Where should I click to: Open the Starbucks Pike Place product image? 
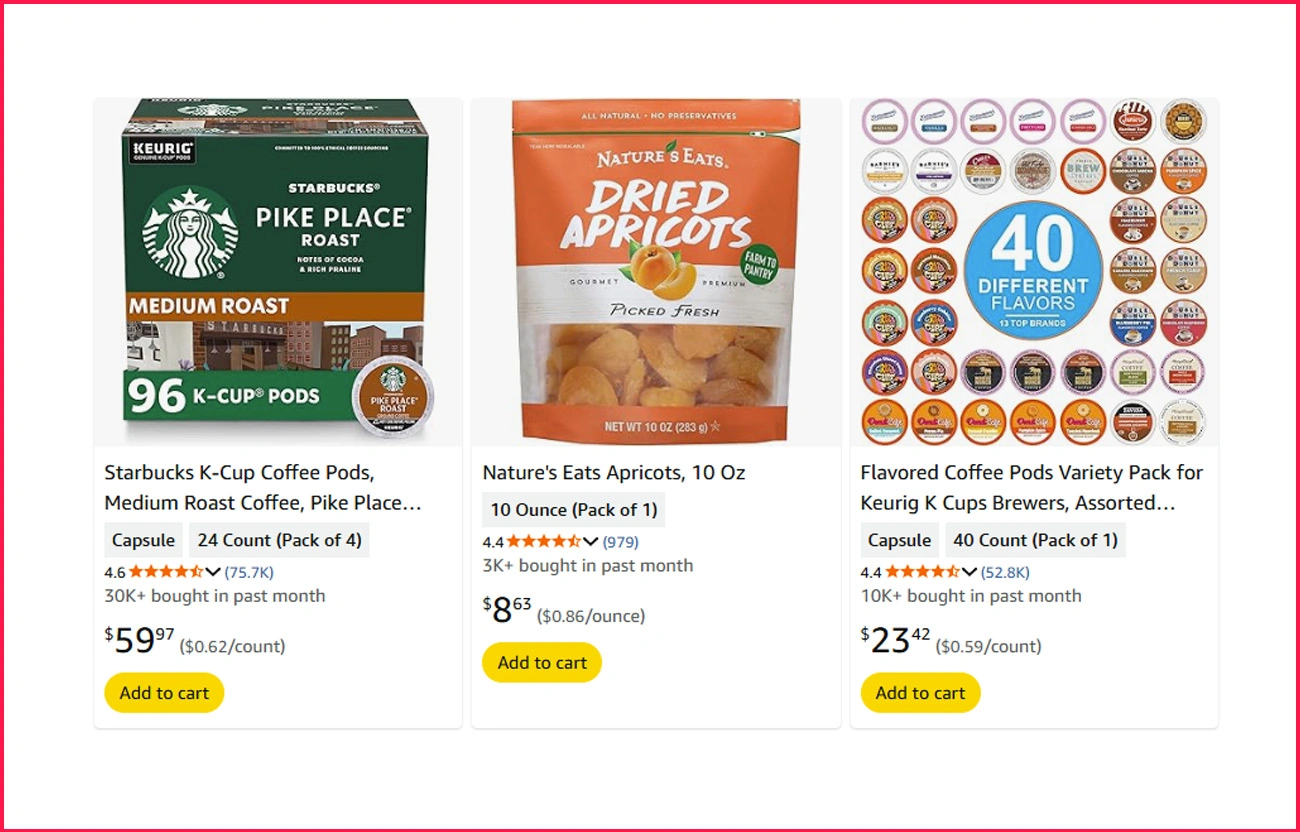278,271
